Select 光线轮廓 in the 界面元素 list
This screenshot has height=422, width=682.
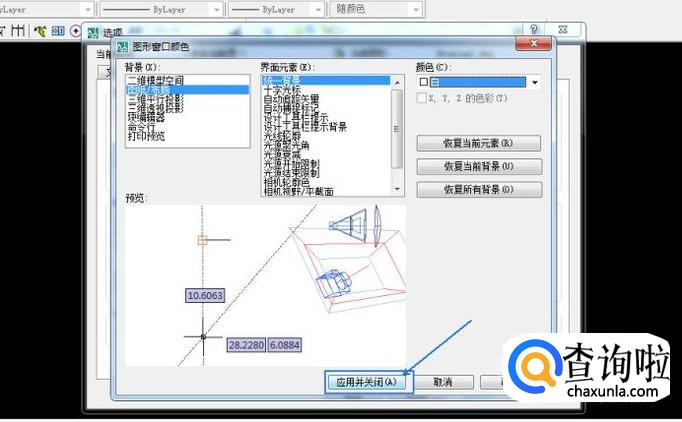click(326, 136)
